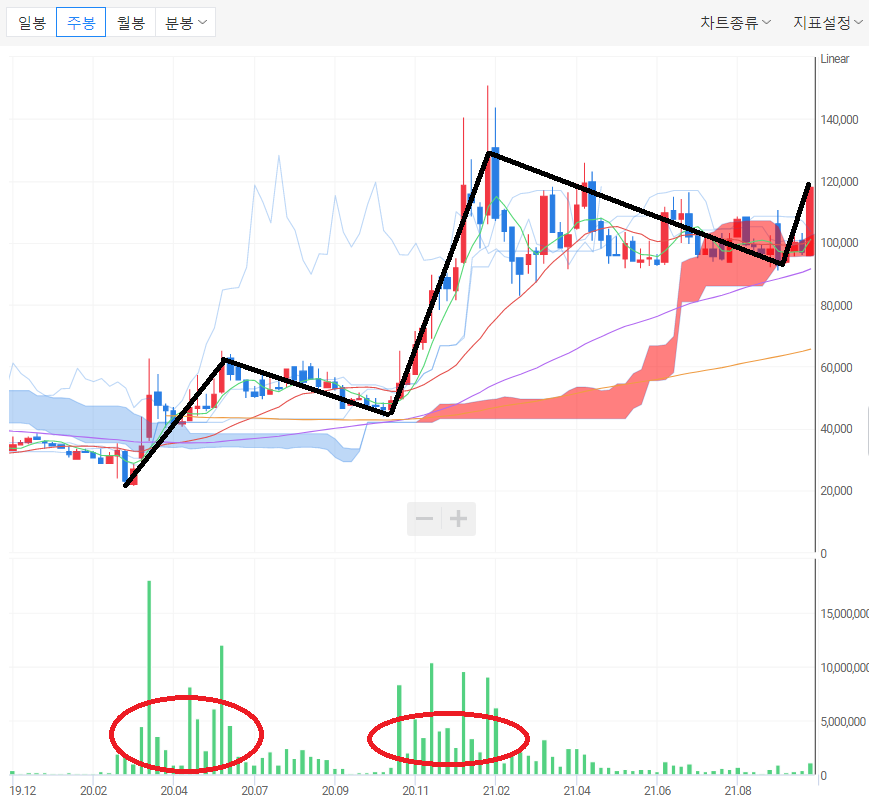
Task: Click the 10,000,000 volume axis label
Action: pos(844,668)
